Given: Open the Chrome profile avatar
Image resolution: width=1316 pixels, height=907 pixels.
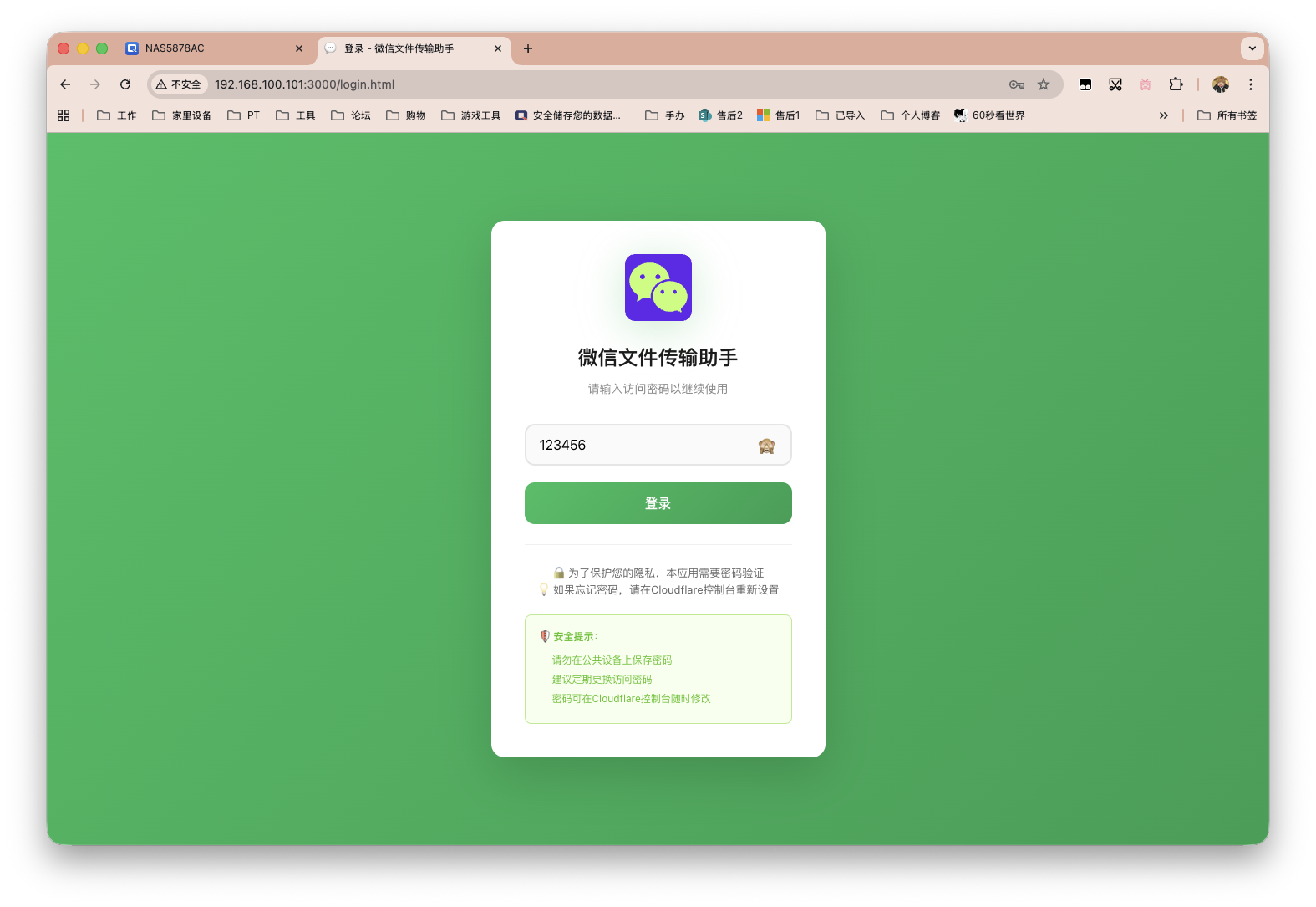Looking at the screenshot, I should coord(1221,84).
